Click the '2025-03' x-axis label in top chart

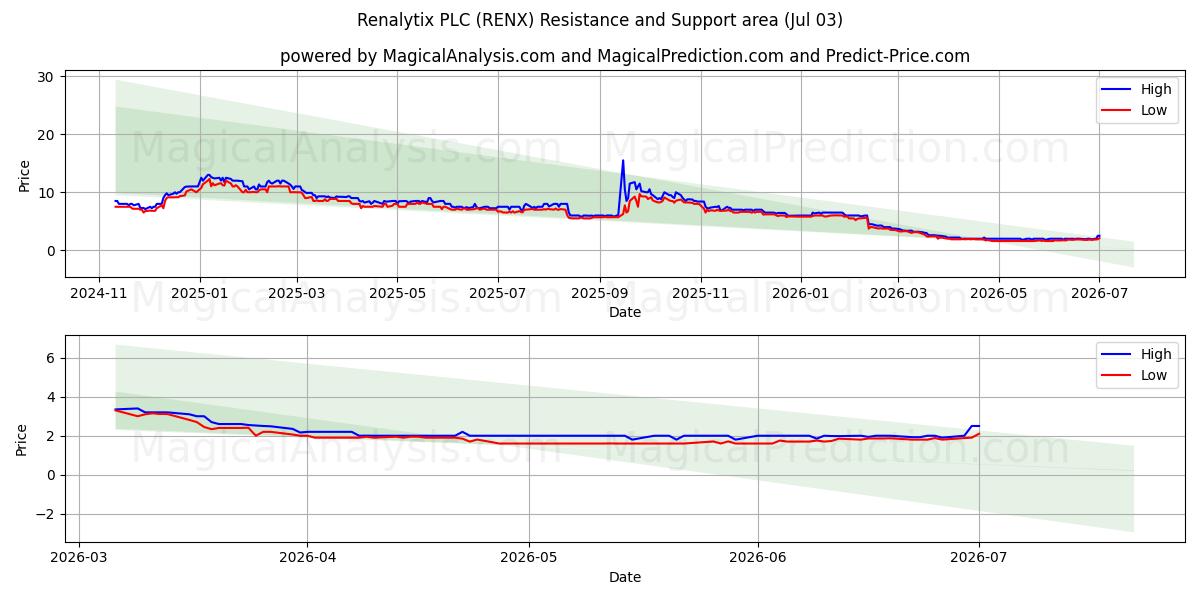(x=297, y=294)
